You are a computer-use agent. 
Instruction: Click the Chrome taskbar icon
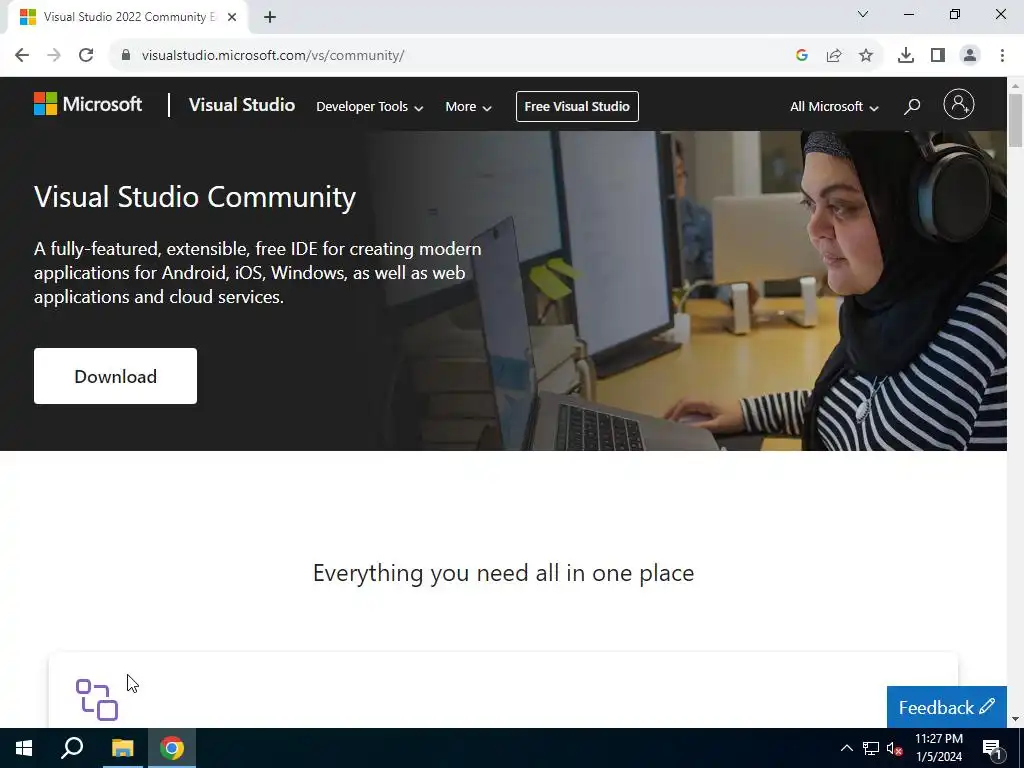click(x=172, y=748)
